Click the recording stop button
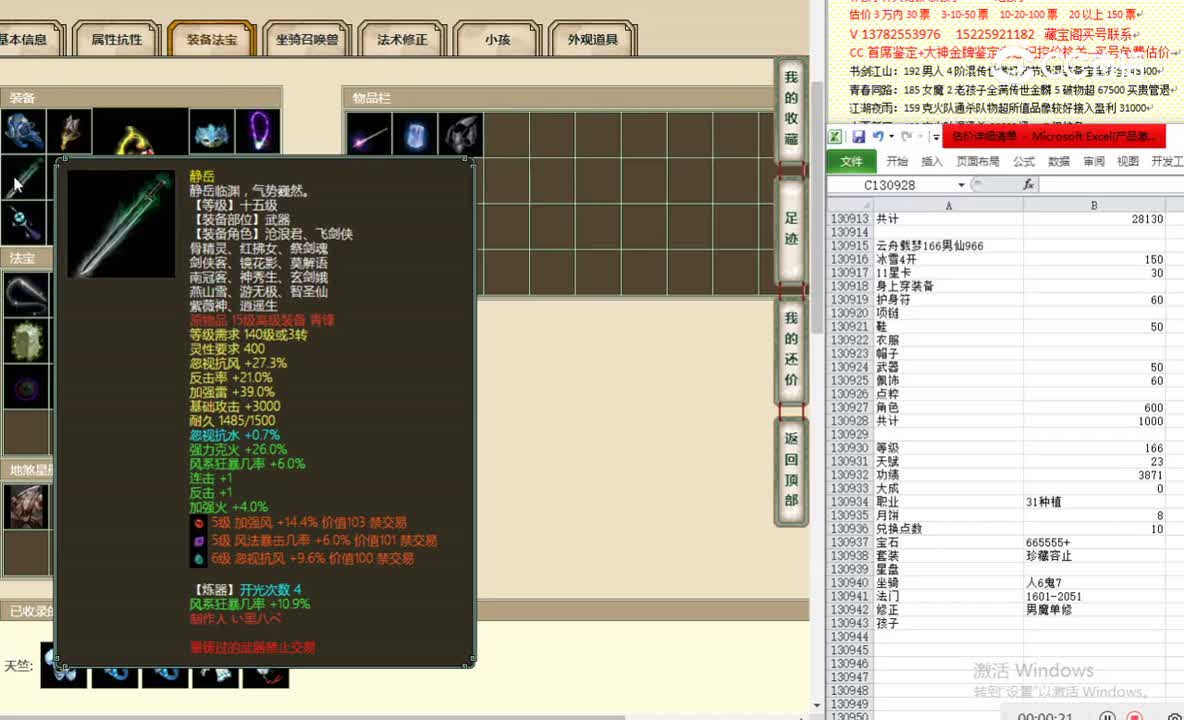Image resolution: width=1184 pixels, height=720 pixels. coord(1133,715)
